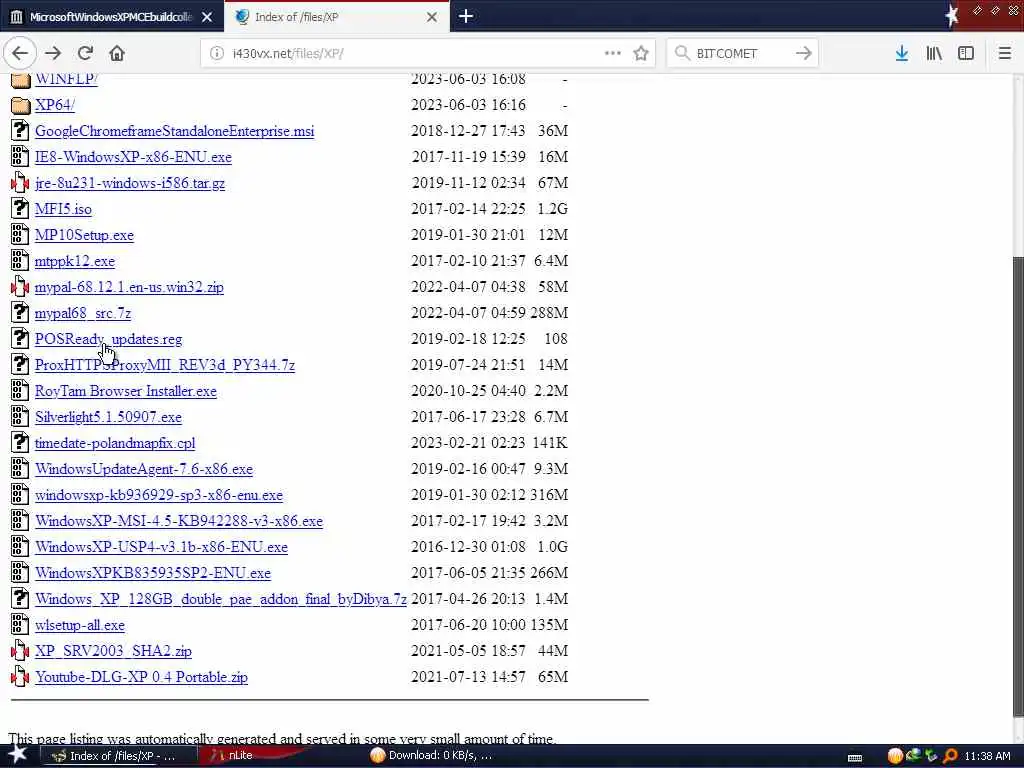Click the mtppk12.exe link
The width and height of the screenshot is (1024, 768).
coord(75,261)
